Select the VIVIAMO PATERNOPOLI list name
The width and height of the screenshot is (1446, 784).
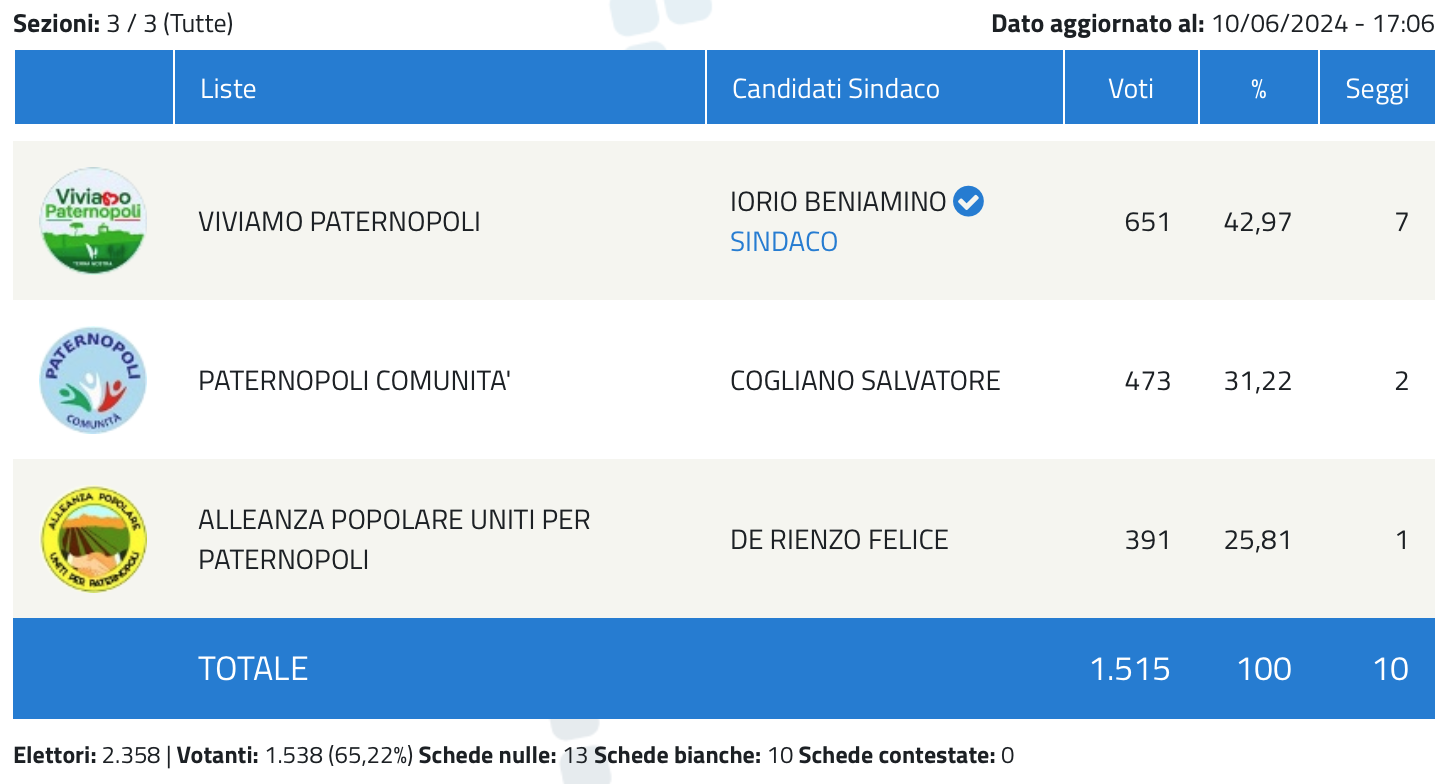click(339, 221)
